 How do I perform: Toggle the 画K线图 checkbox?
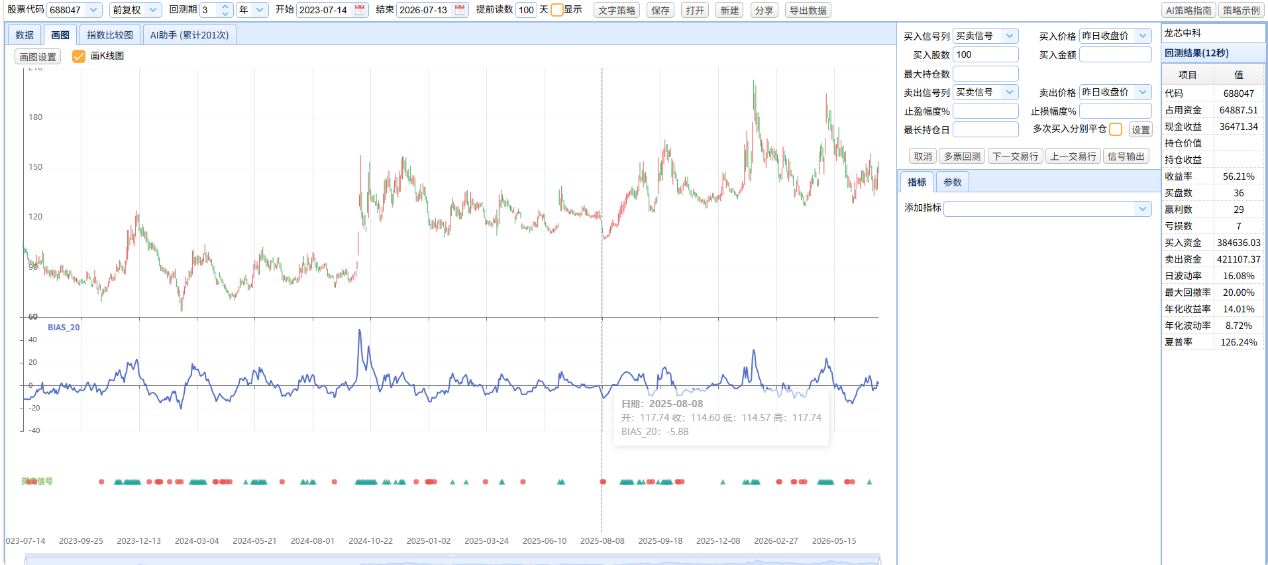(x=79, y=57)
